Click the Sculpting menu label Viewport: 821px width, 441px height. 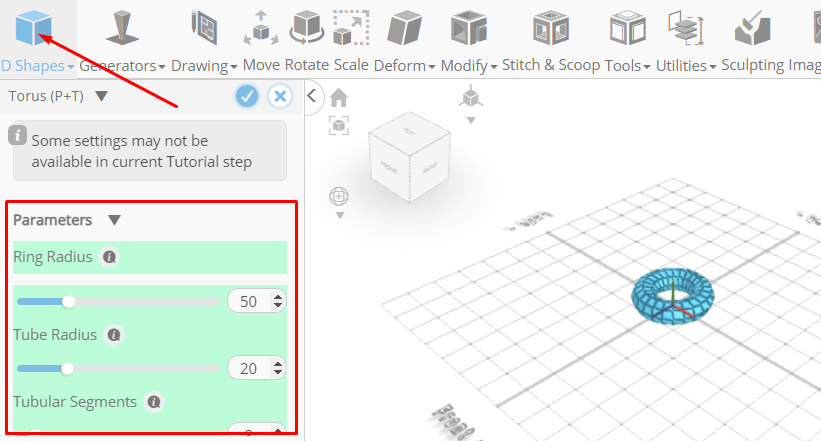(x=752, y=65)
